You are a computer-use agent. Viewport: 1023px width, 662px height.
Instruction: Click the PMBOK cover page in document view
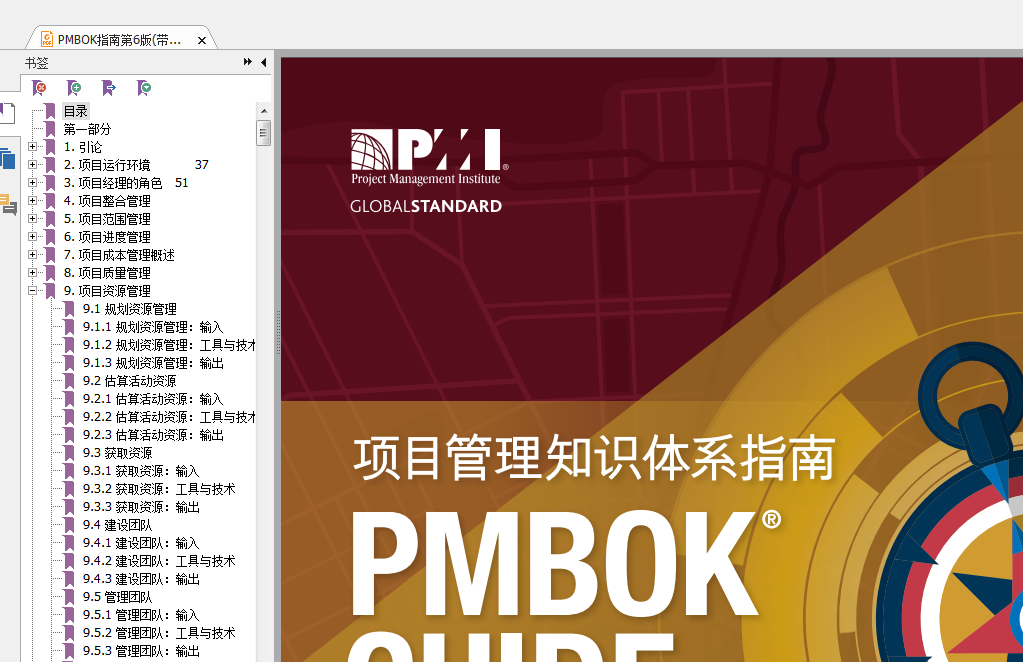coord(652,359)
